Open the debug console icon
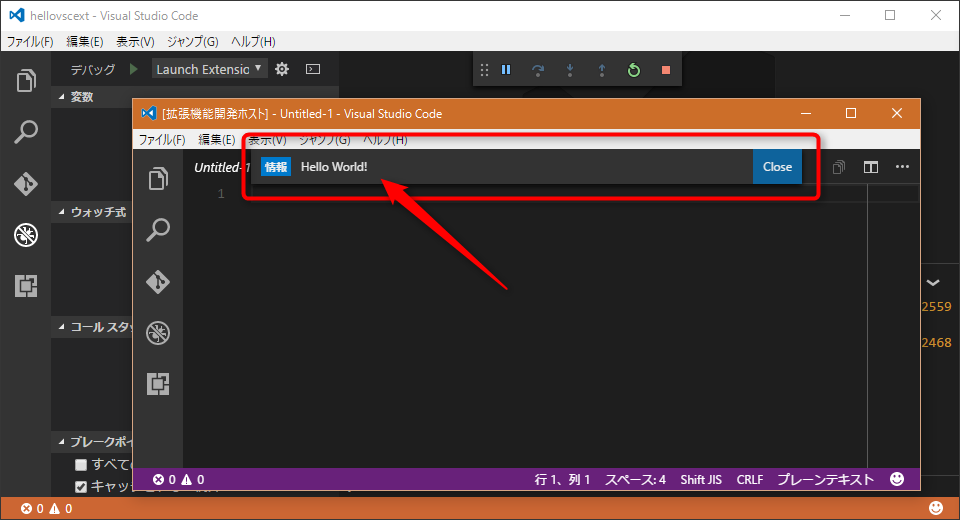 pyautogui.click(x=313, y=69)
